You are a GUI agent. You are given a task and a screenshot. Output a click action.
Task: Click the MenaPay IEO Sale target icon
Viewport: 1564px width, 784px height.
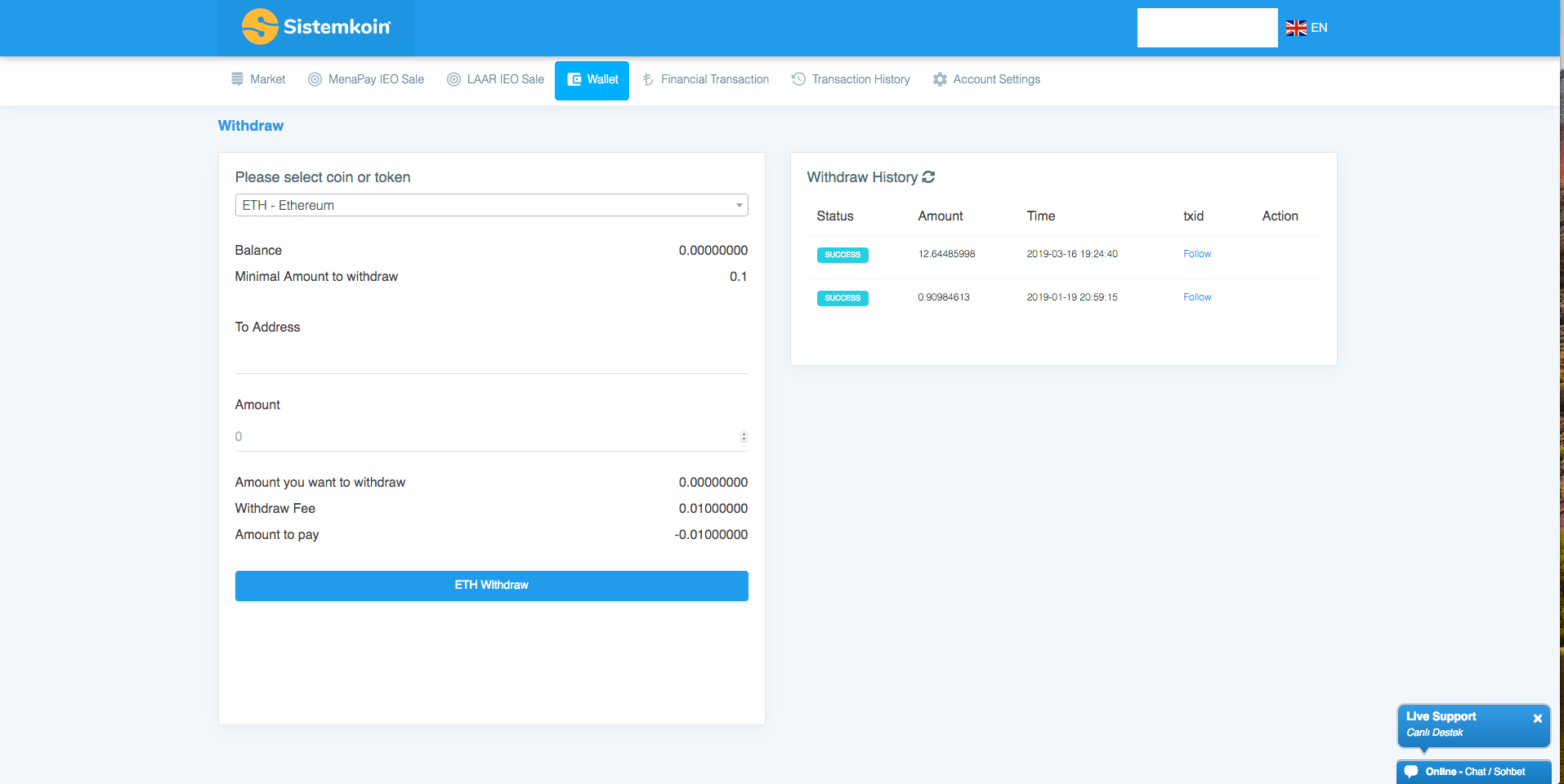pyautogui.click(x=315, y=79)
